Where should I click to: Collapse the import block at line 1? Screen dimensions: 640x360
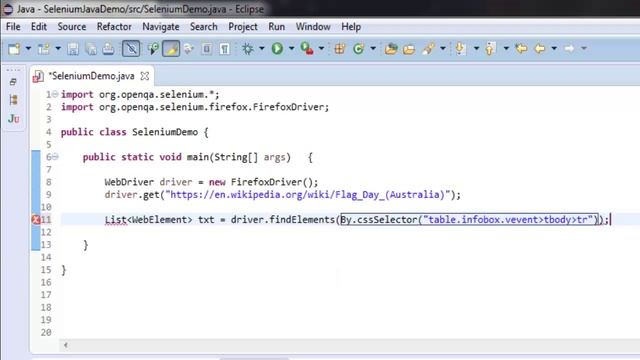(55, 94)
